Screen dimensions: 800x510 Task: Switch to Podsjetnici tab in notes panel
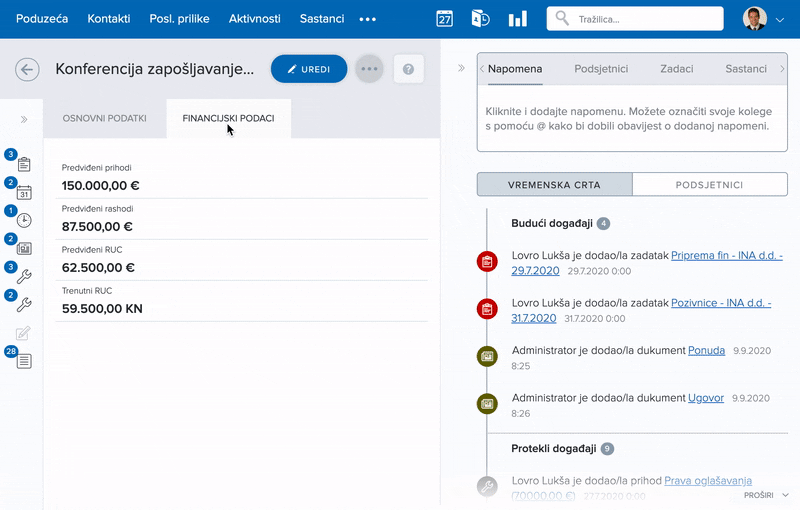tap(601, 69)
